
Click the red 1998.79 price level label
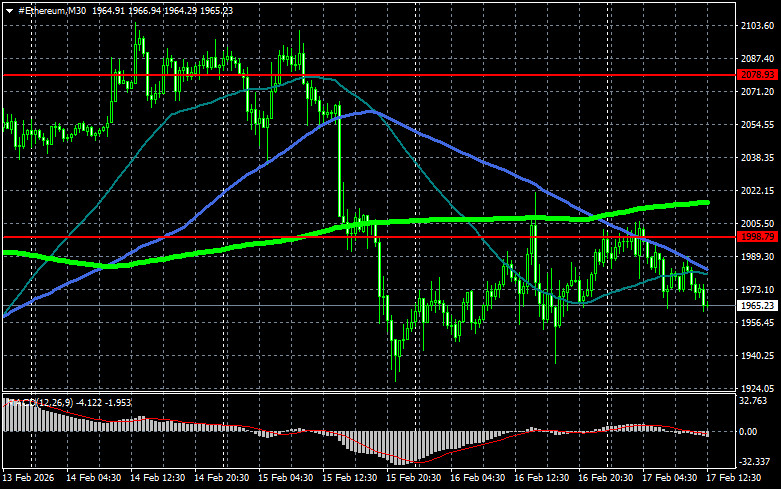coord(757,237)
